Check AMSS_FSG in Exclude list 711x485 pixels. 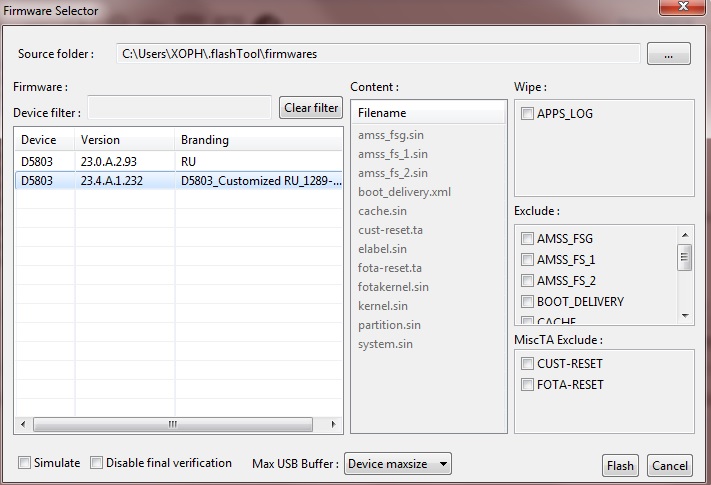[x=527, y=239]
